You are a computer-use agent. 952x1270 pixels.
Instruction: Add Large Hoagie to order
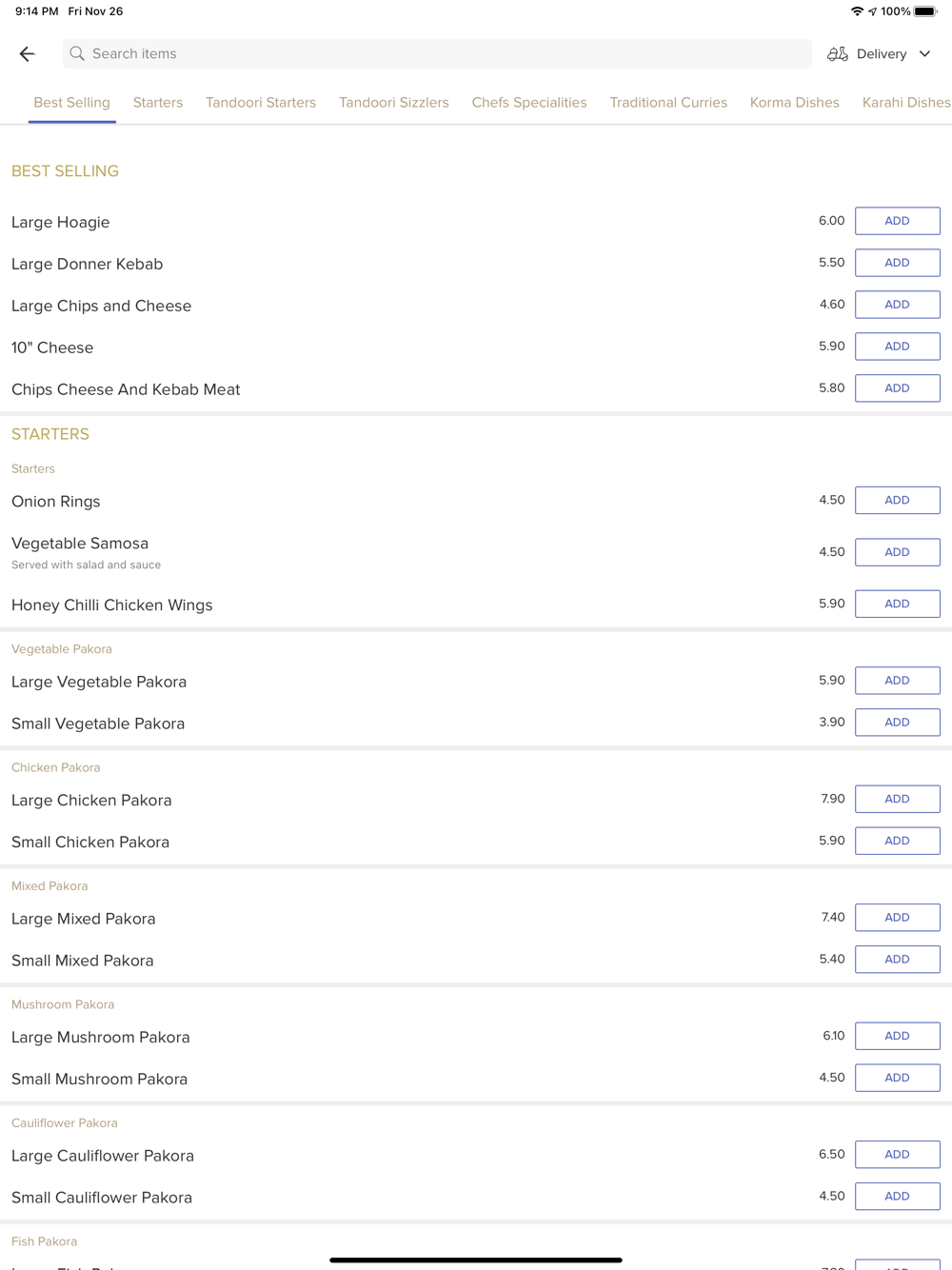[x=897, y=221]
